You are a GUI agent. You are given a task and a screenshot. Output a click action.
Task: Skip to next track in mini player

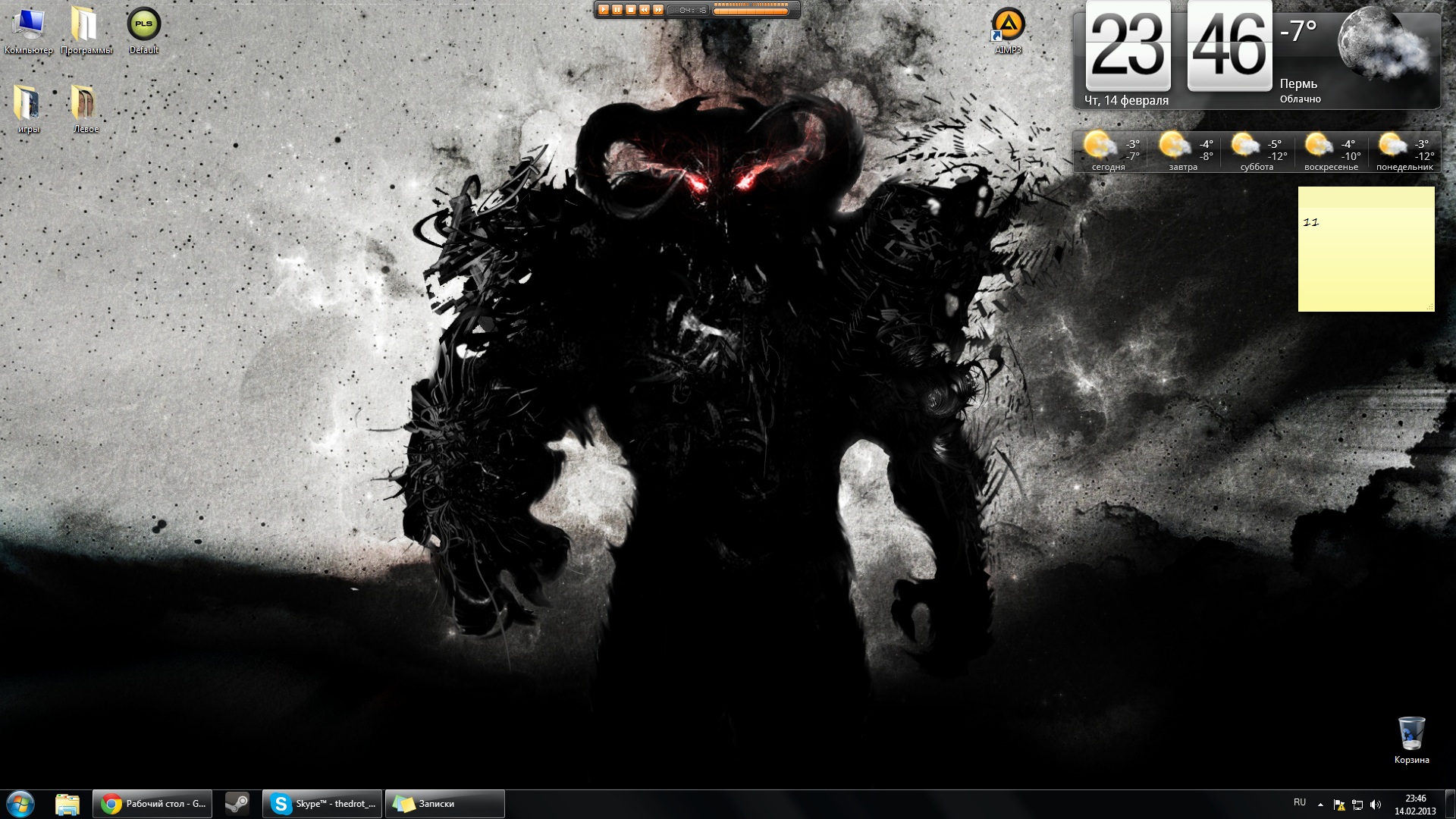[658, 10]
